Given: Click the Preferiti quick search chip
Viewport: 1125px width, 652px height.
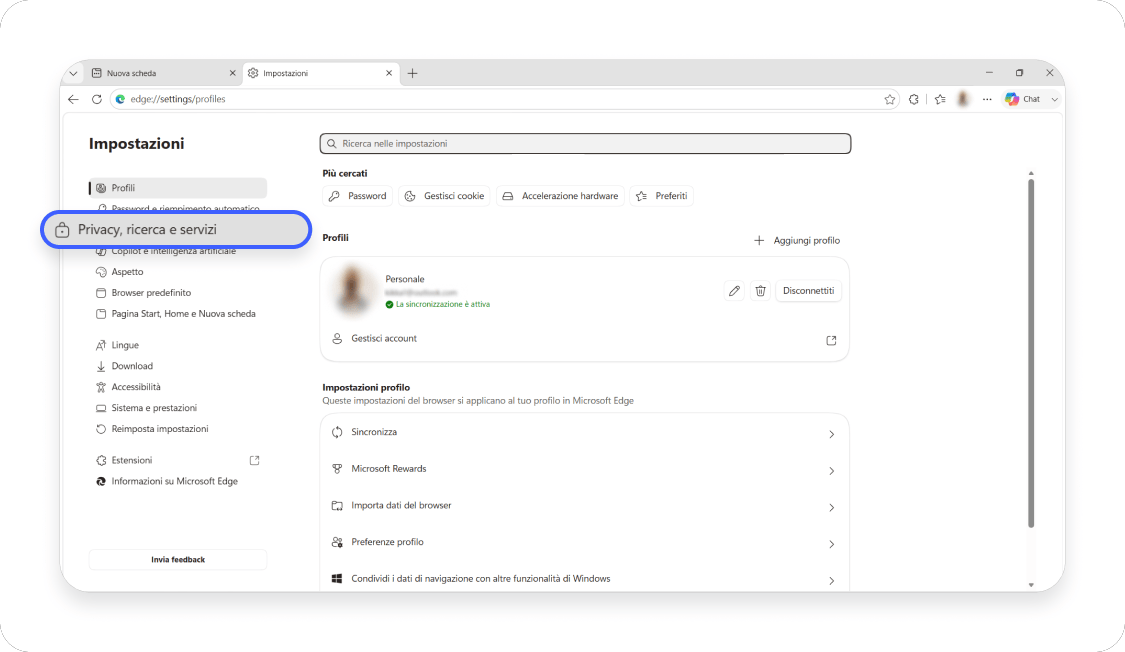Looking at the screenshot, I should click(x=662, y=196).
